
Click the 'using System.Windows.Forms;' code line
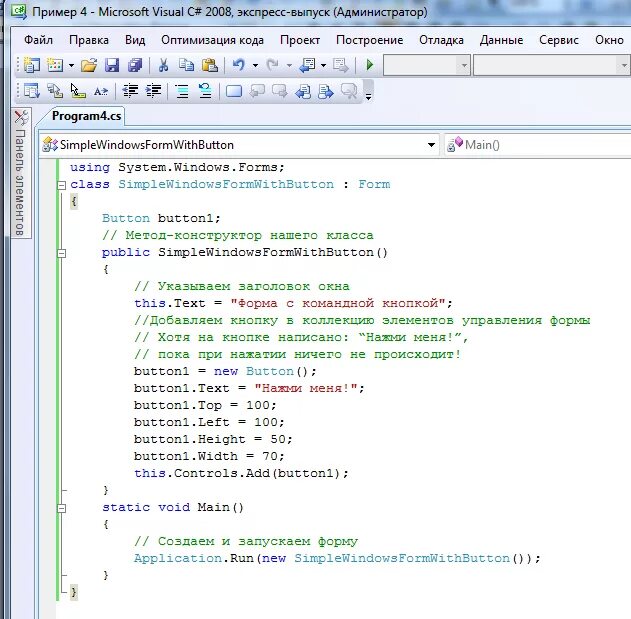[x=177, y=167]
